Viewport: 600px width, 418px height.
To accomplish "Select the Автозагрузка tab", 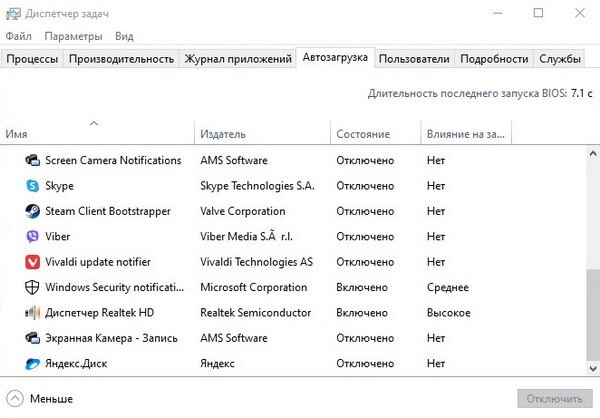I will (x=335, y=57).
